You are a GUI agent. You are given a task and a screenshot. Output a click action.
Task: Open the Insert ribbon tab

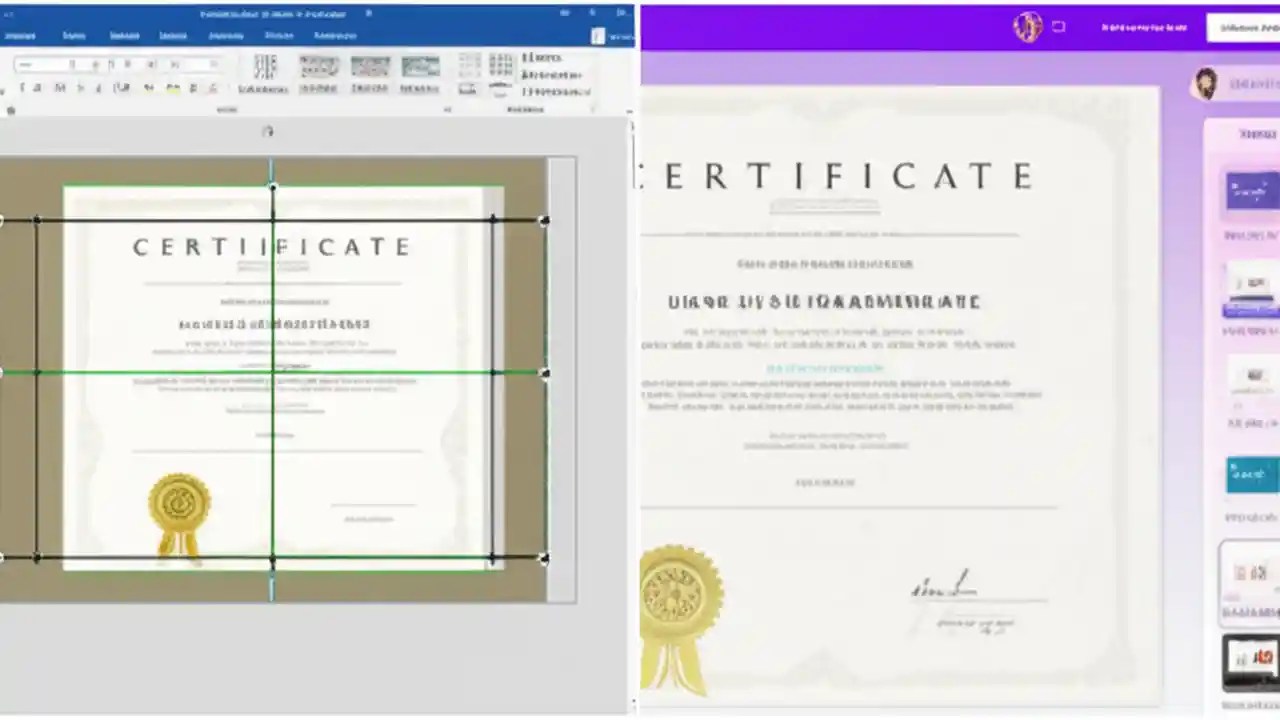pos(124,36)
